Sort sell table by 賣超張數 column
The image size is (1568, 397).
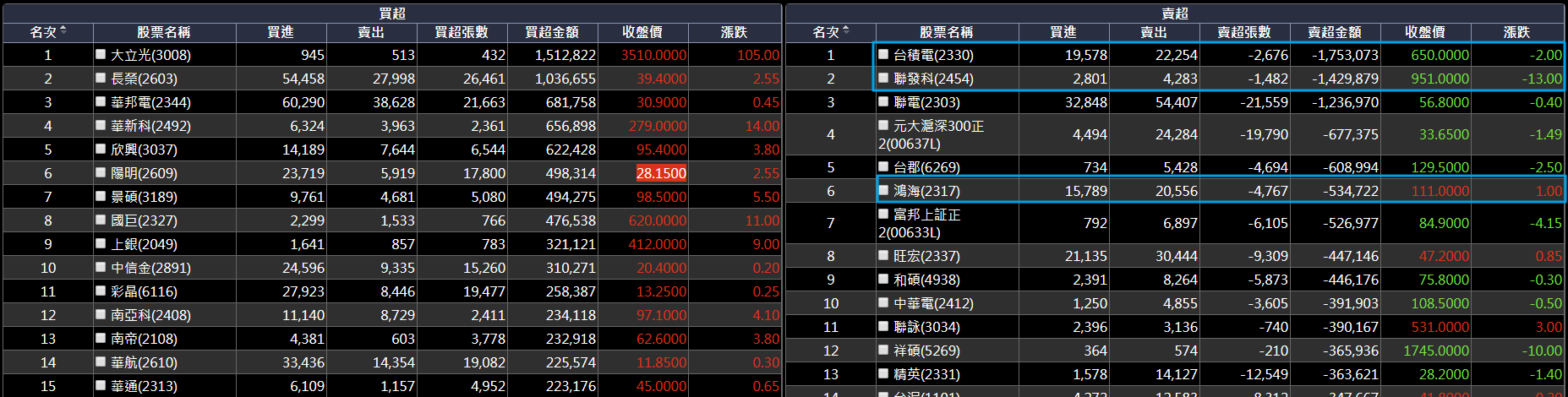[1244, 32]
